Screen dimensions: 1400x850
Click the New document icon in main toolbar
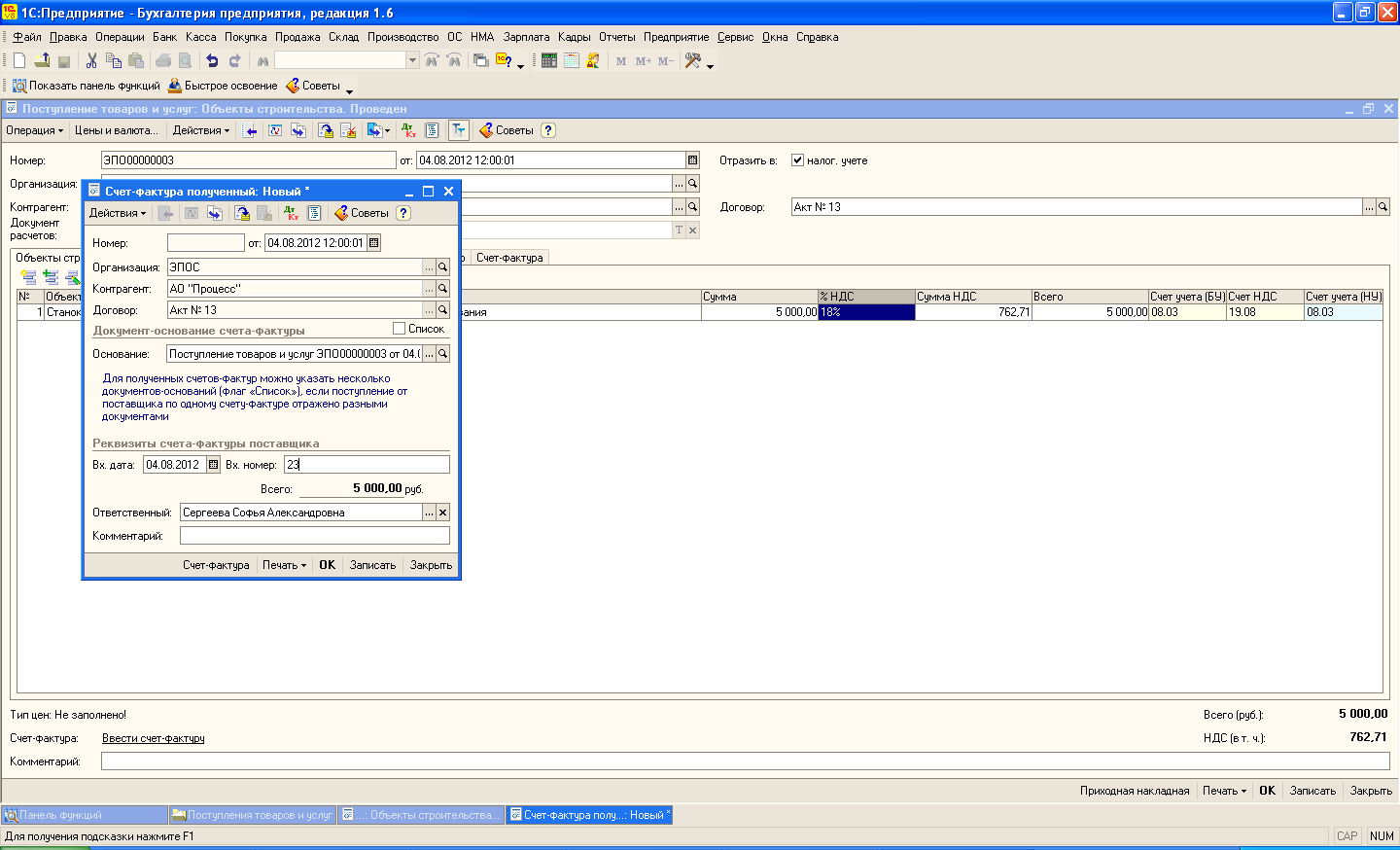coord(19,60)
